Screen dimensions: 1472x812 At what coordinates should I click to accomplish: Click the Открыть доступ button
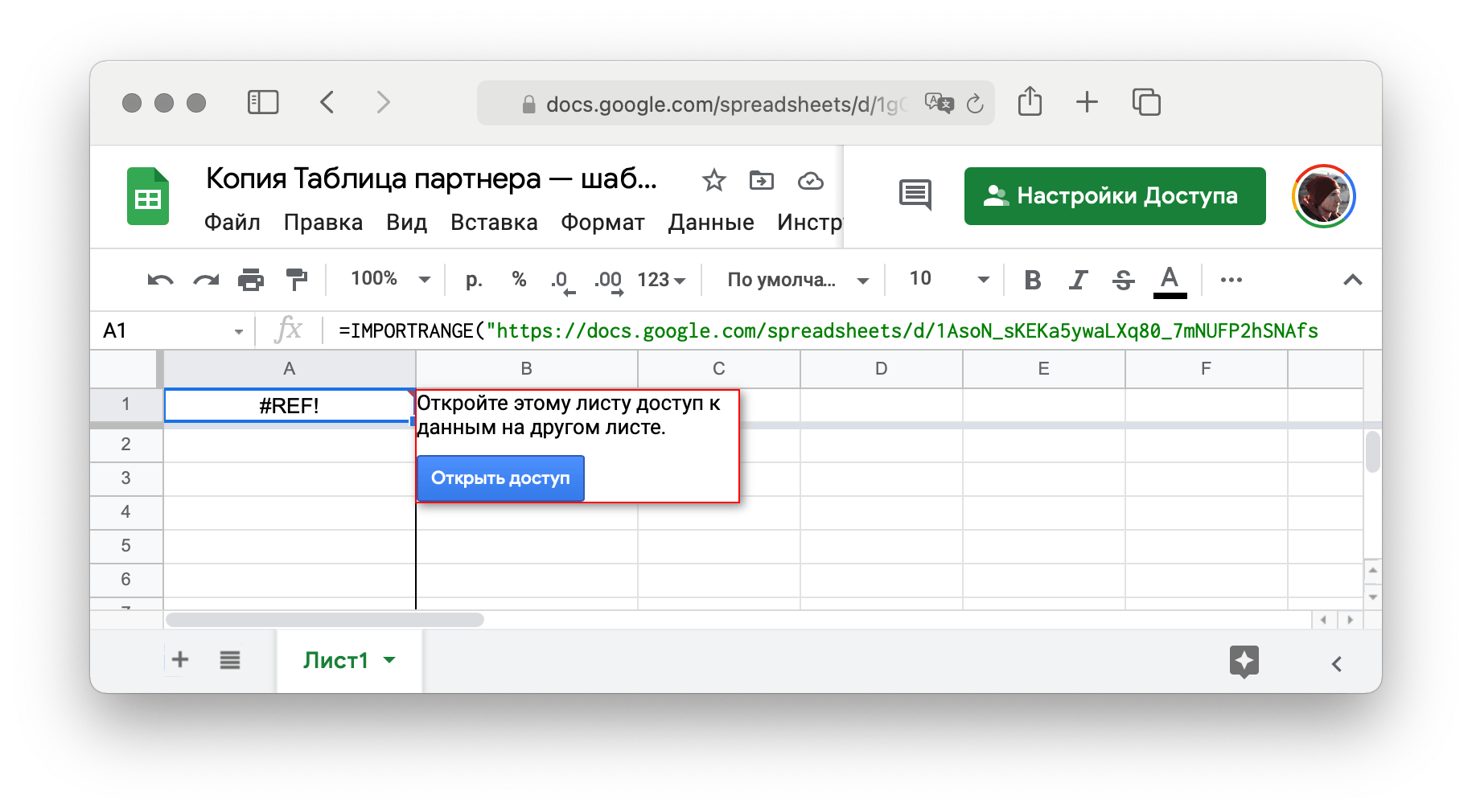[x=500, y=478]
